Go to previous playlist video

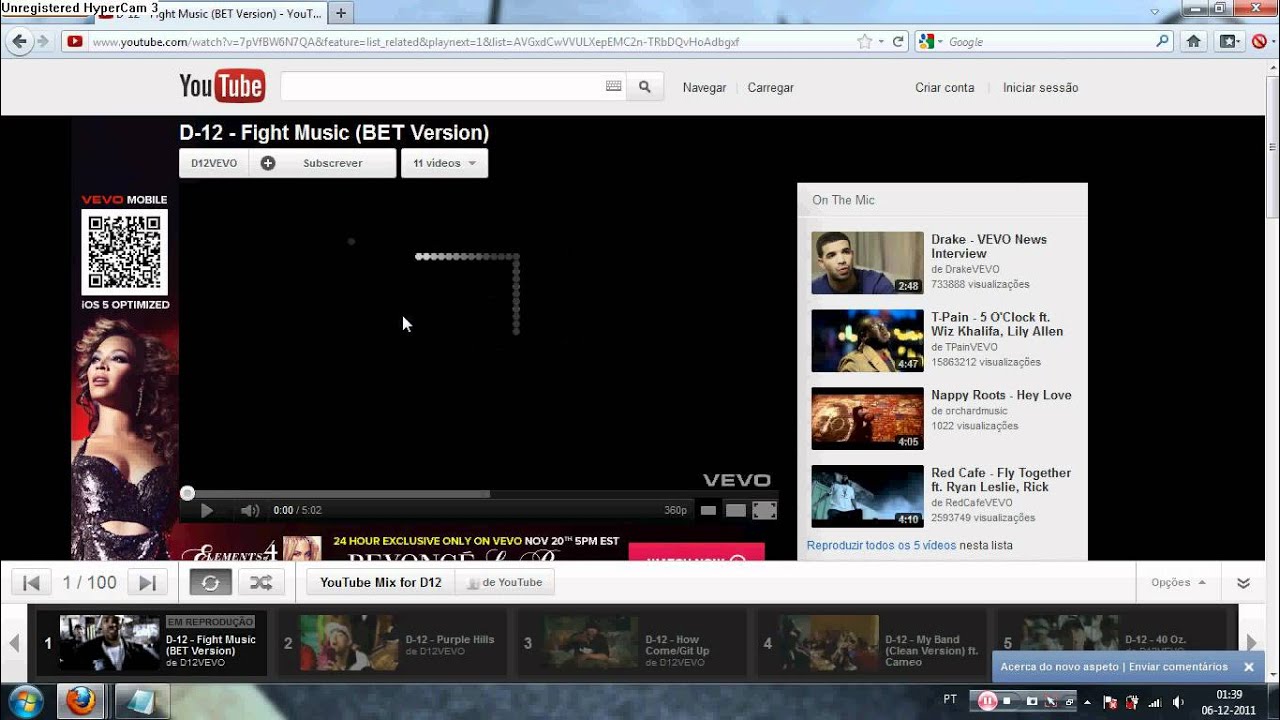click(31, 582)
